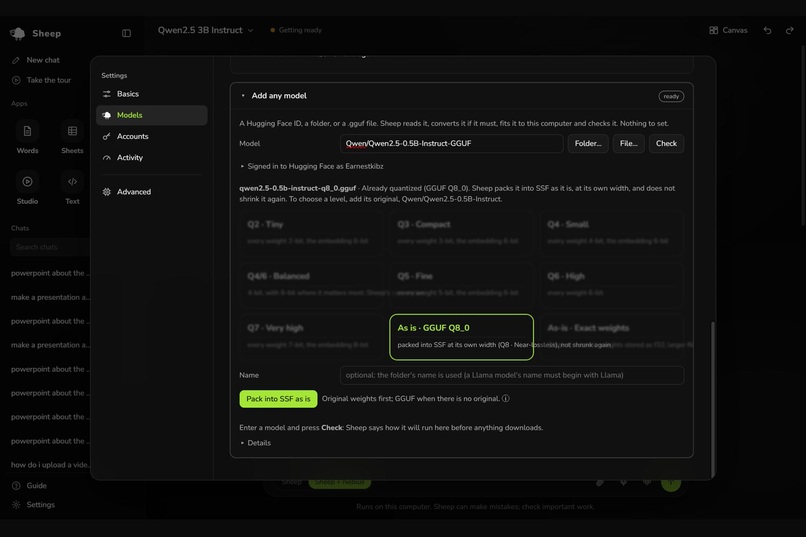
Task: Click Pack into SSF as is
Action: coord(278,399)
